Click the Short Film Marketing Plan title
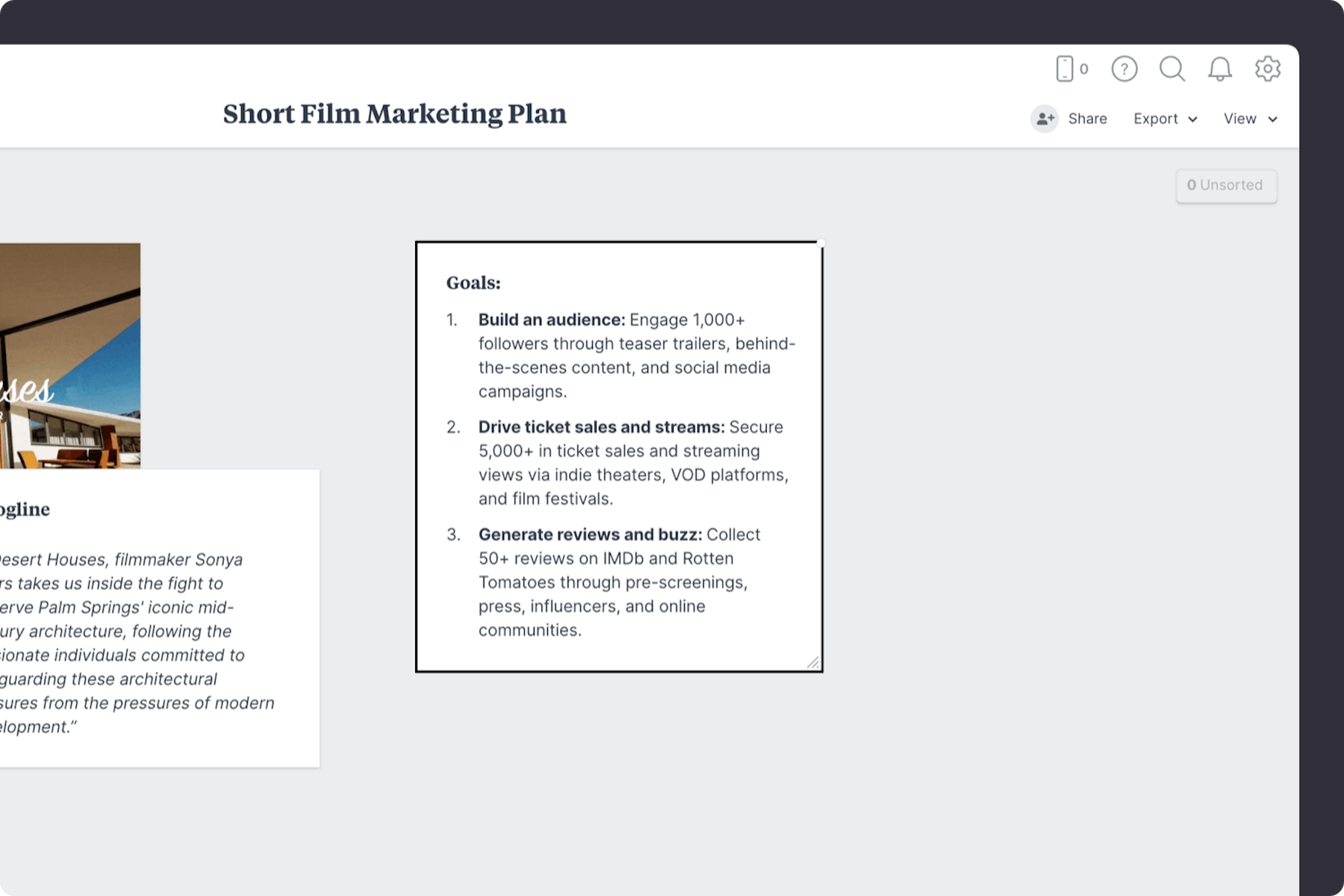1344x896 pixels. click(393, 113)
